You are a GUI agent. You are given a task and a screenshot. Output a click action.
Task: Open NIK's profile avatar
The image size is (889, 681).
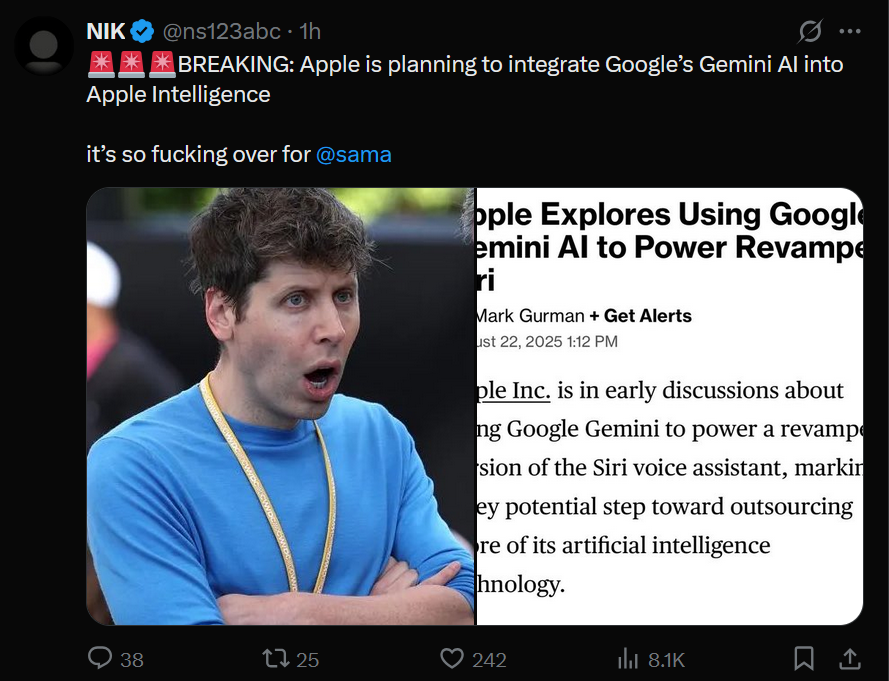pyautogui.click(x=44, y=45)
